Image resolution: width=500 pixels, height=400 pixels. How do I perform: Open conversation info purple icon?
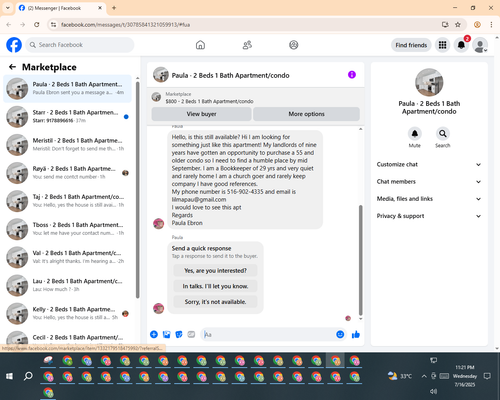[352, 75]
